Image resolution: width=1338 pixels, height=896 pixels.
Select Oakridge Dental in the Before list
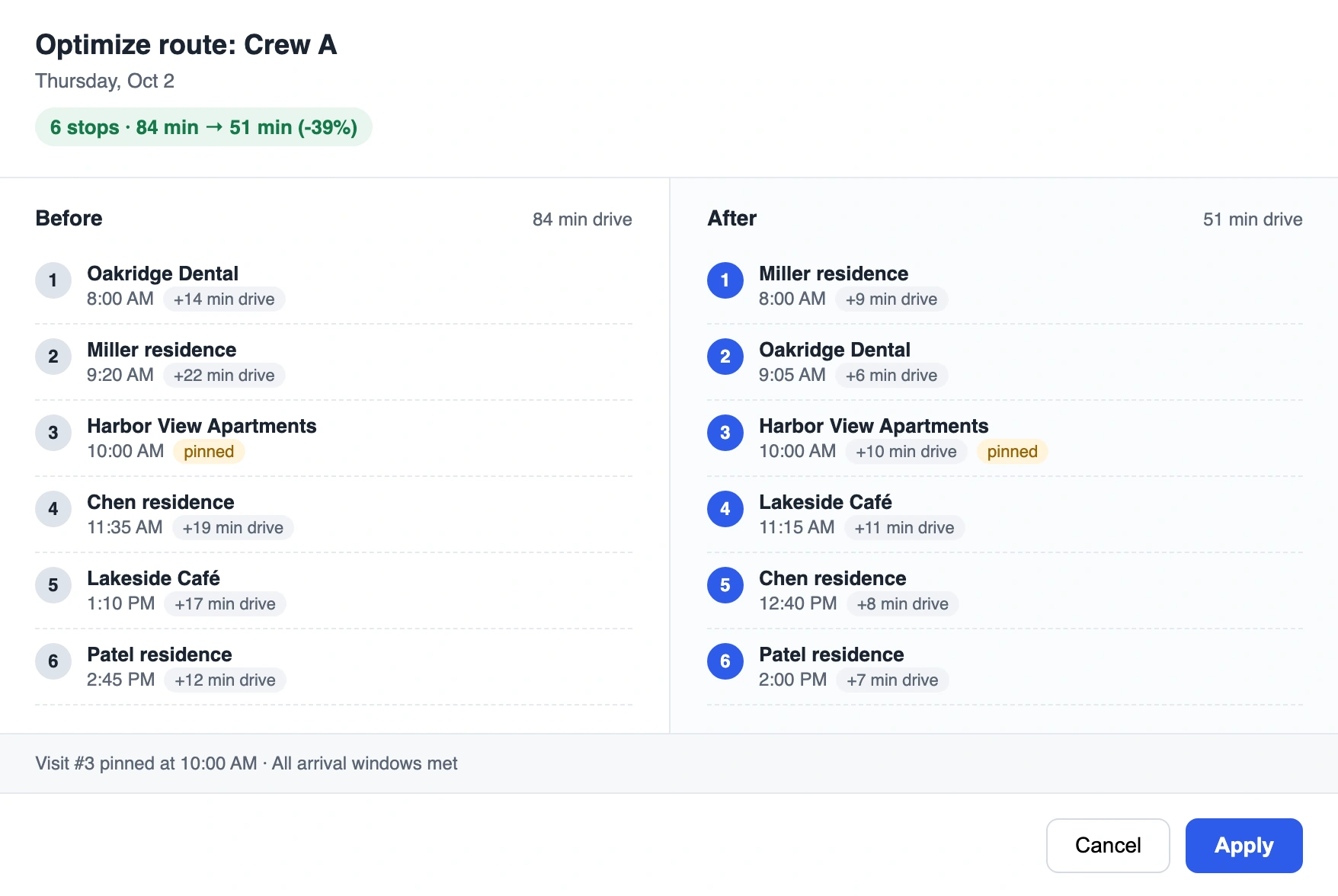click(x=162, y=274)
